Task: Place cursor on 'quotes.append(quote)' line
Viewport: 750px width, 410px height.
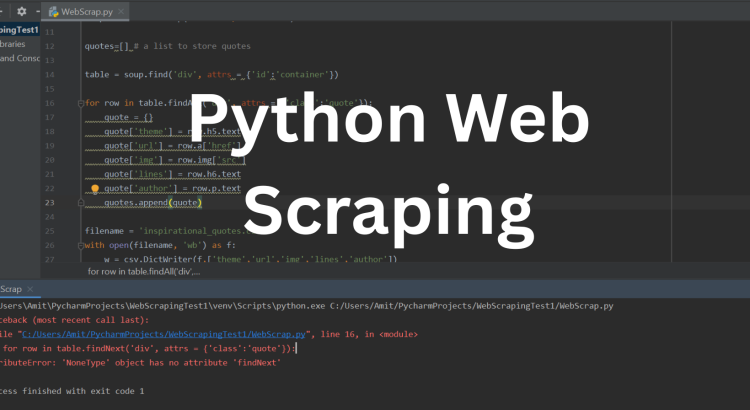Action: point(153,203)
